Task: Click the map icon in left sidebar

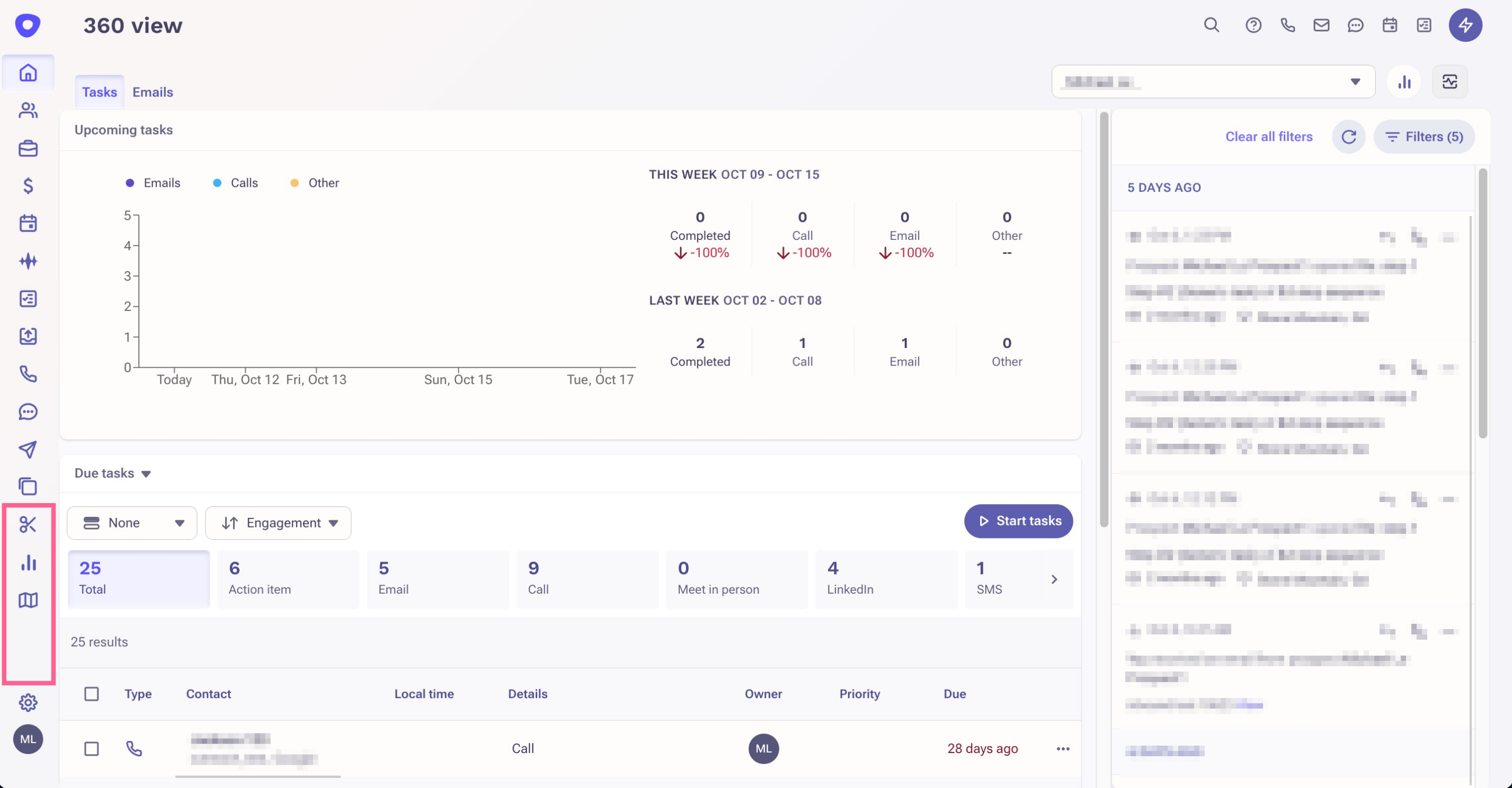Action: click(x=28, y=599)
